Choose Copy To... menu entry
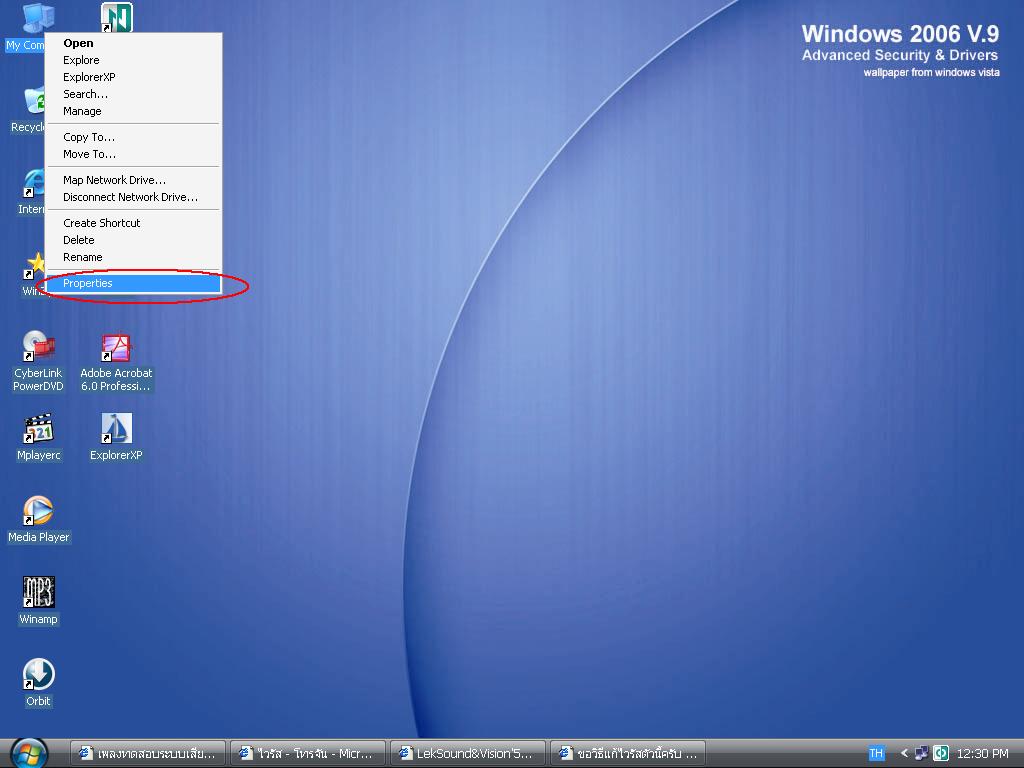The image size is (1024, 768). pyautogui.click(x=133, y=137)
